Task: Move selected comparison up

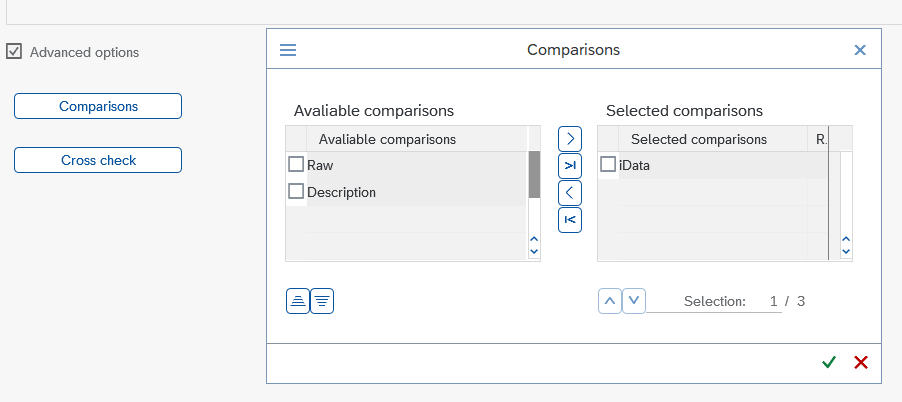Action: coord(610,300)
